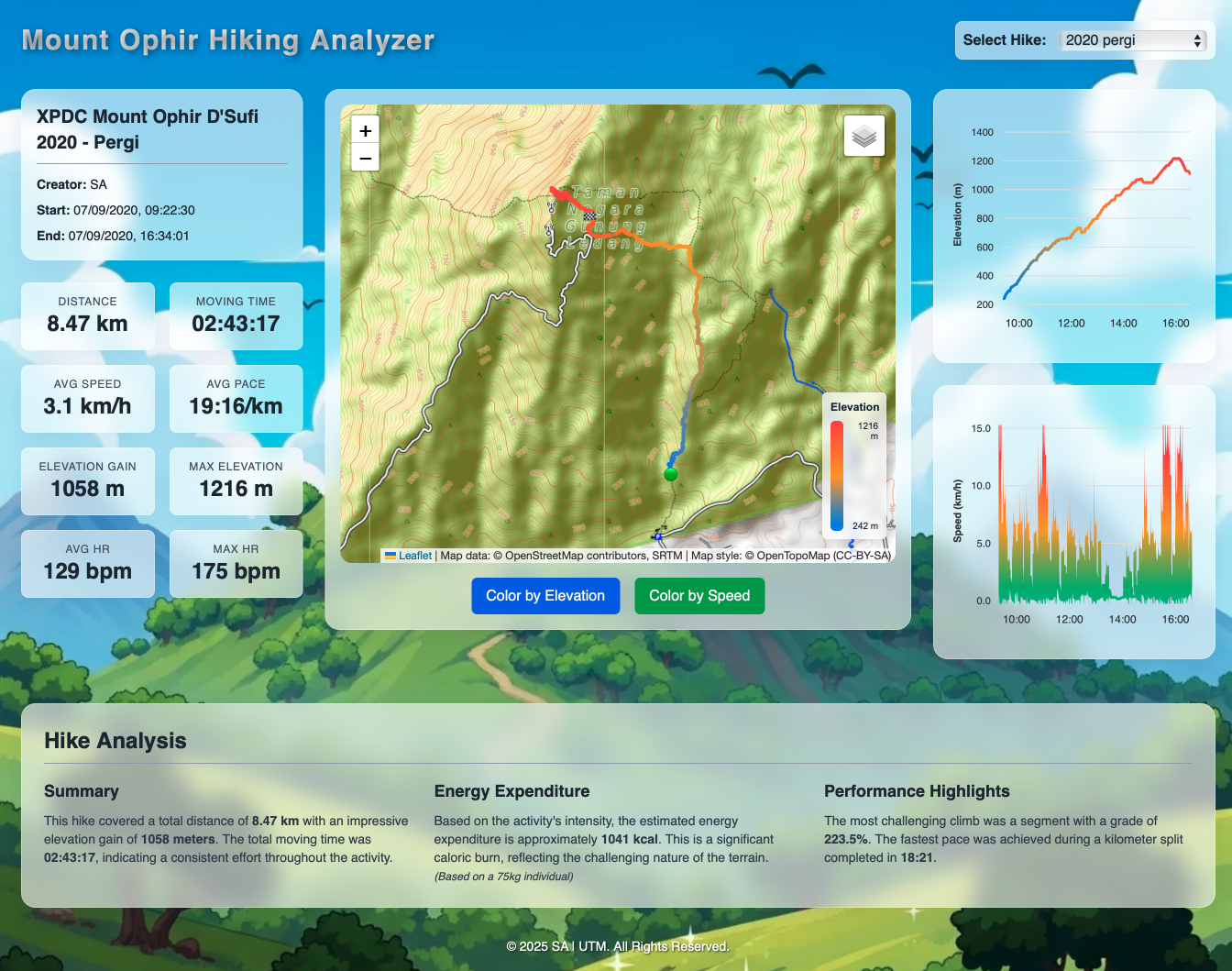Screen dimensions: 1232x971
Task: Zoom in on the hiking map
Action: 365,130
